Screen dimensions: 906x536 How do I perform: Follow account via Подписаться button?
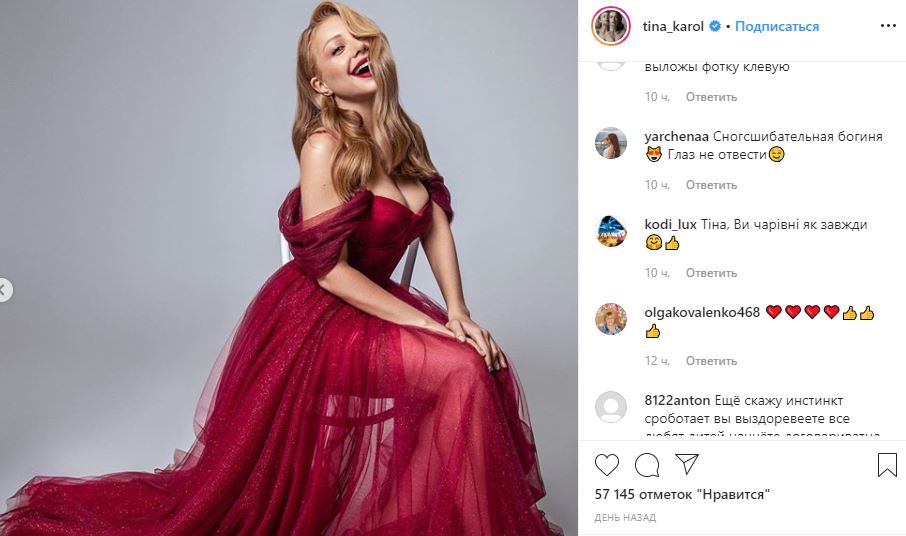click(778, 27)
